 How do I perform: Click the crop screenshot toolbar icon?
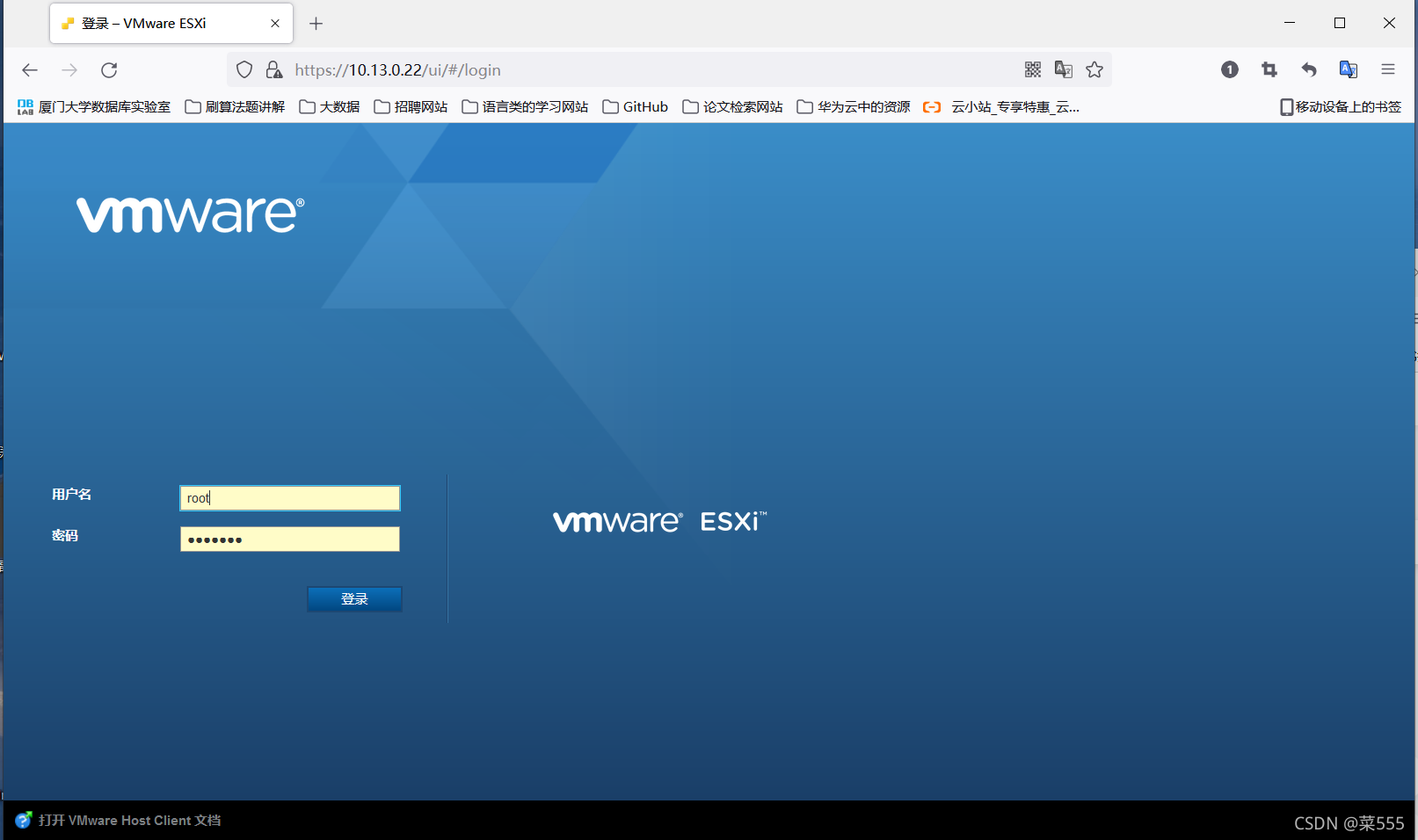click(x=1269, y=69)
